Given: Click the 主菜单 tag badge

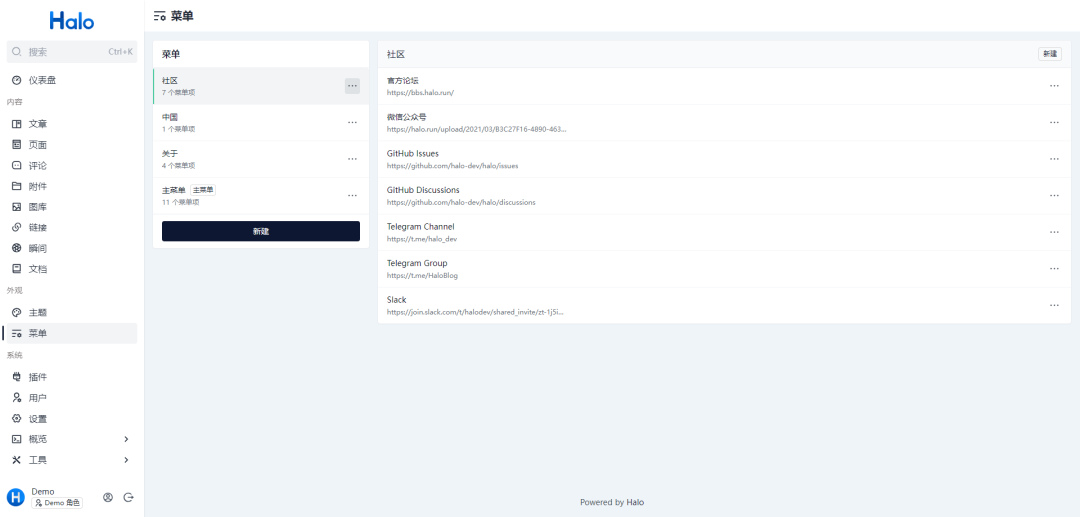Looking at the screenshot, I should [x=202, y=190].
